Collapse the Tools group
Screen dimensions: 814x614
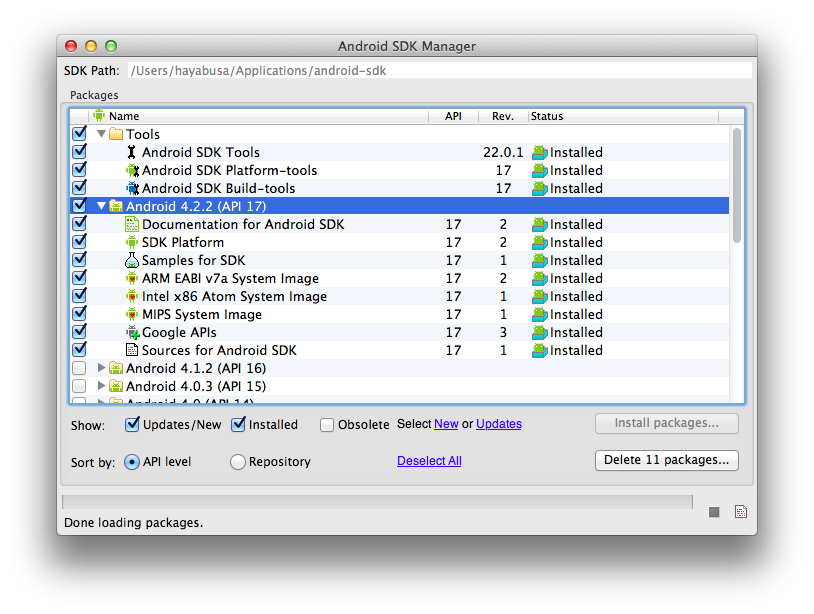[102, 134]
